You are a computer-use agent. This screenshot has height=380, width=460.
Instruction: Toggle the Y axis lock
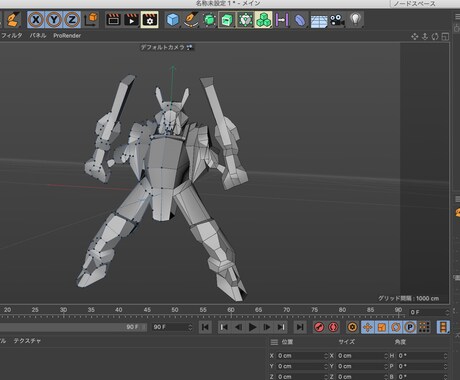[x=54, y=20]
